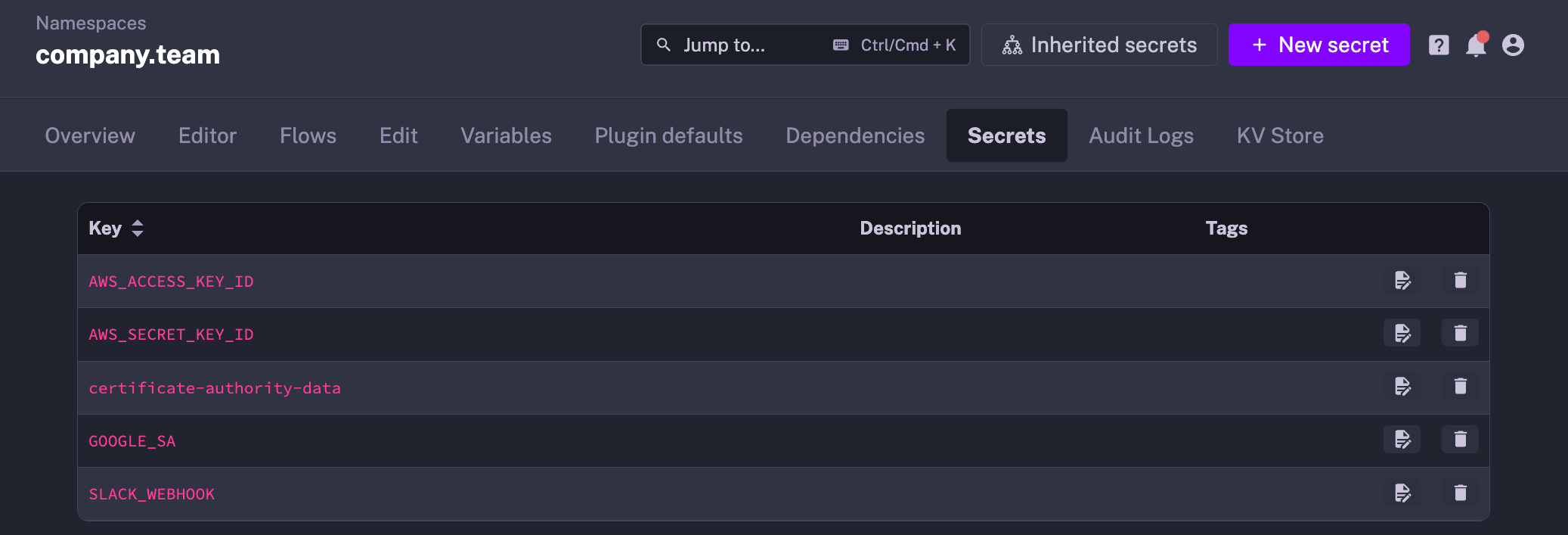1568x535 pixels.
Task: Open the KV Store tab
Action: (1279, 135)
